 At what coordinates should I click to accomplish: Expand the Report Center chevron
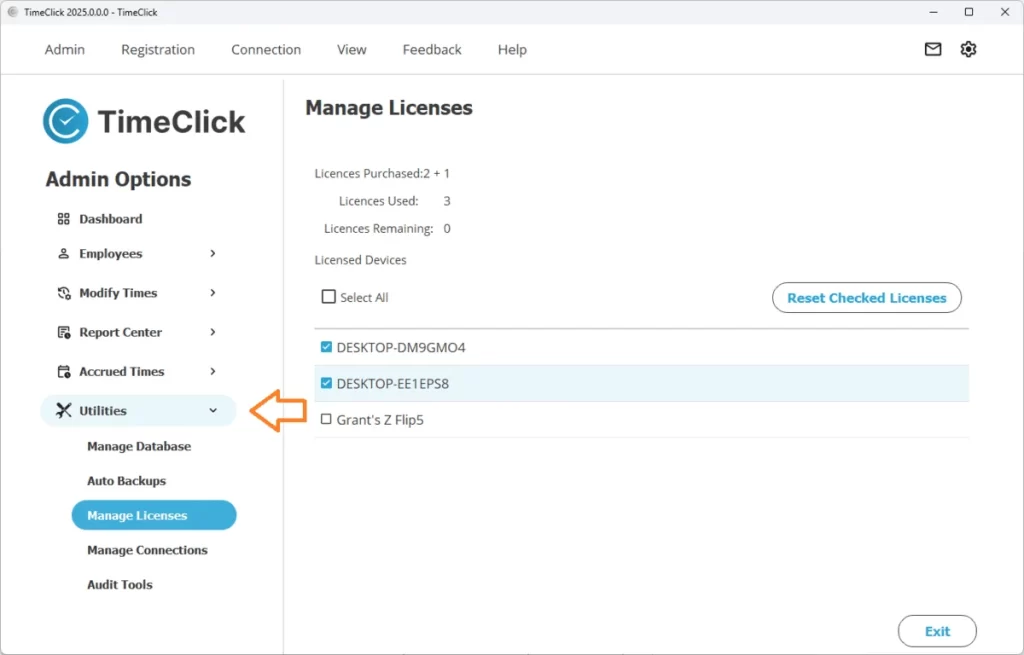[213, 332]
